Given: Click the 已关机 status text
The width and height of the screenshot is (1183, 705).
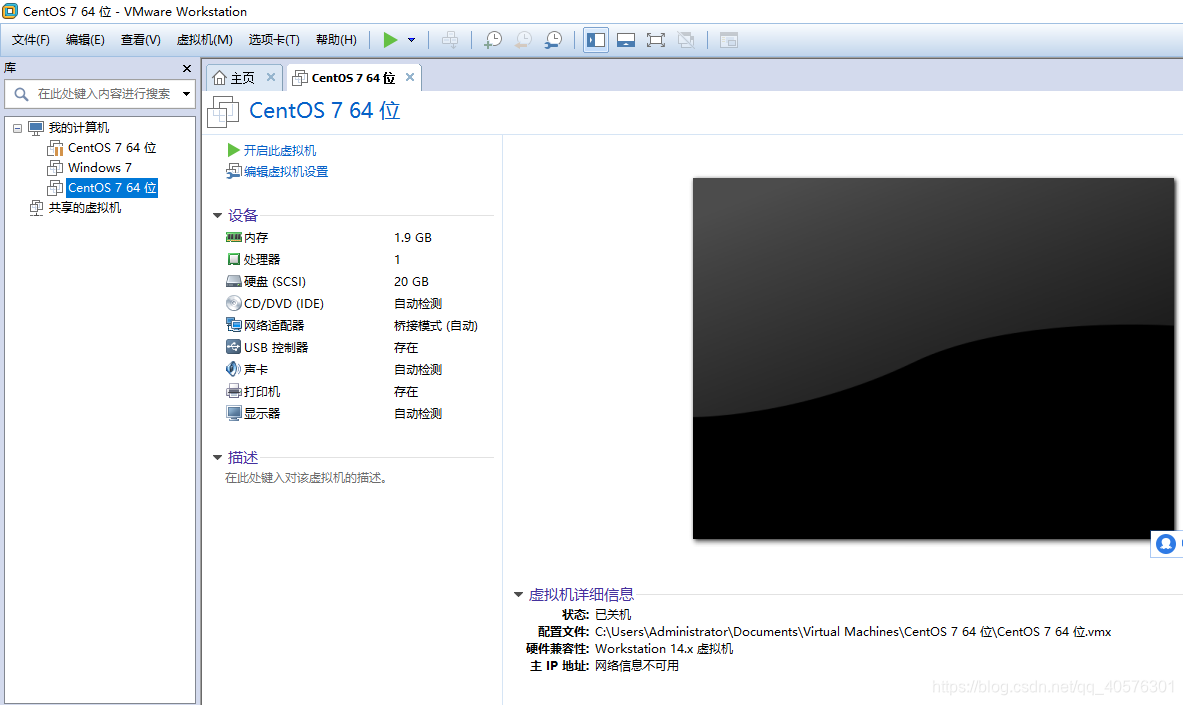Looking at the screenshot, I should point(613,614).
